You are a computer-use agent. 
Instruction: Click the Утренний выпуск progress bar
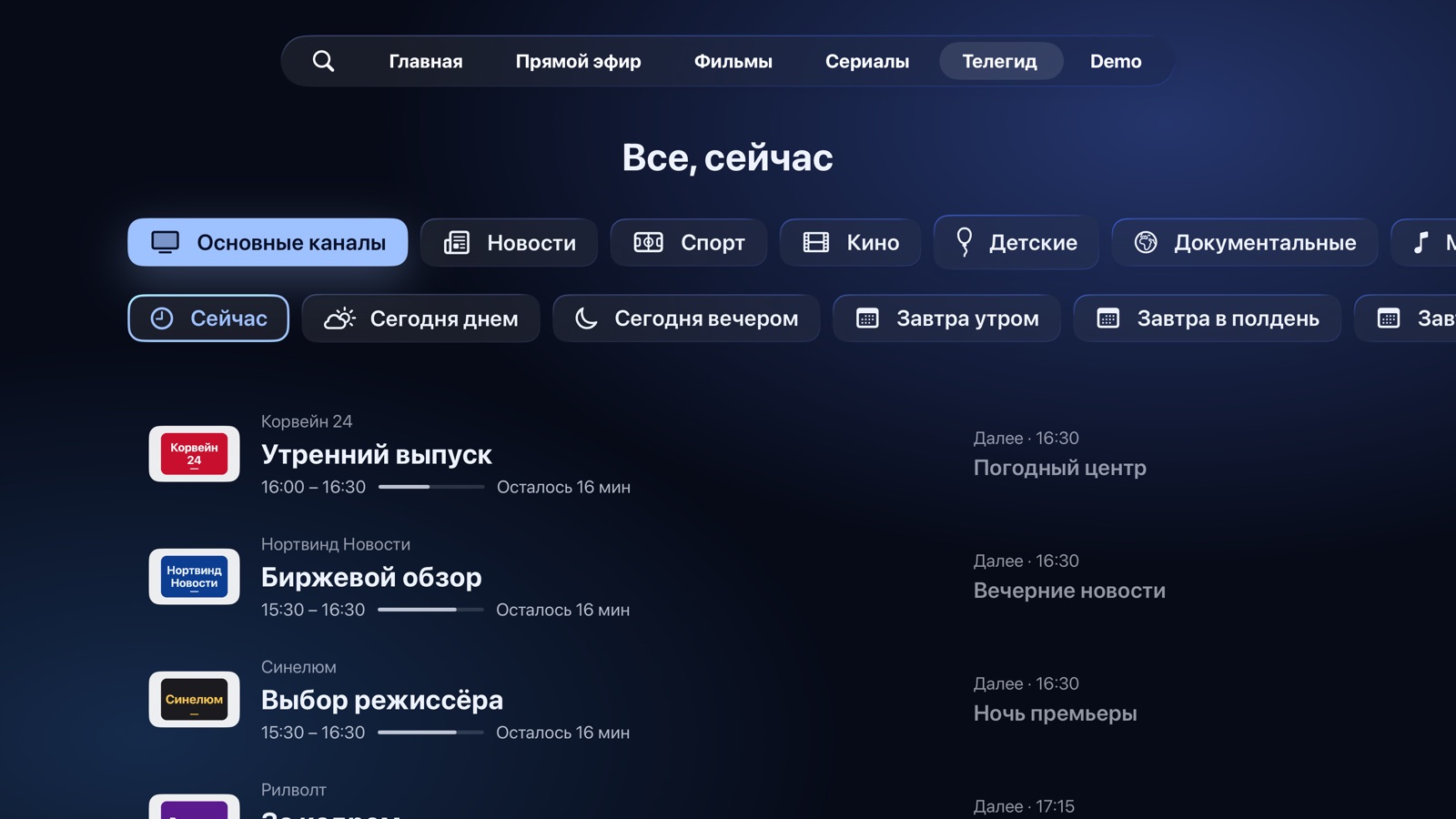coord(431,487)
